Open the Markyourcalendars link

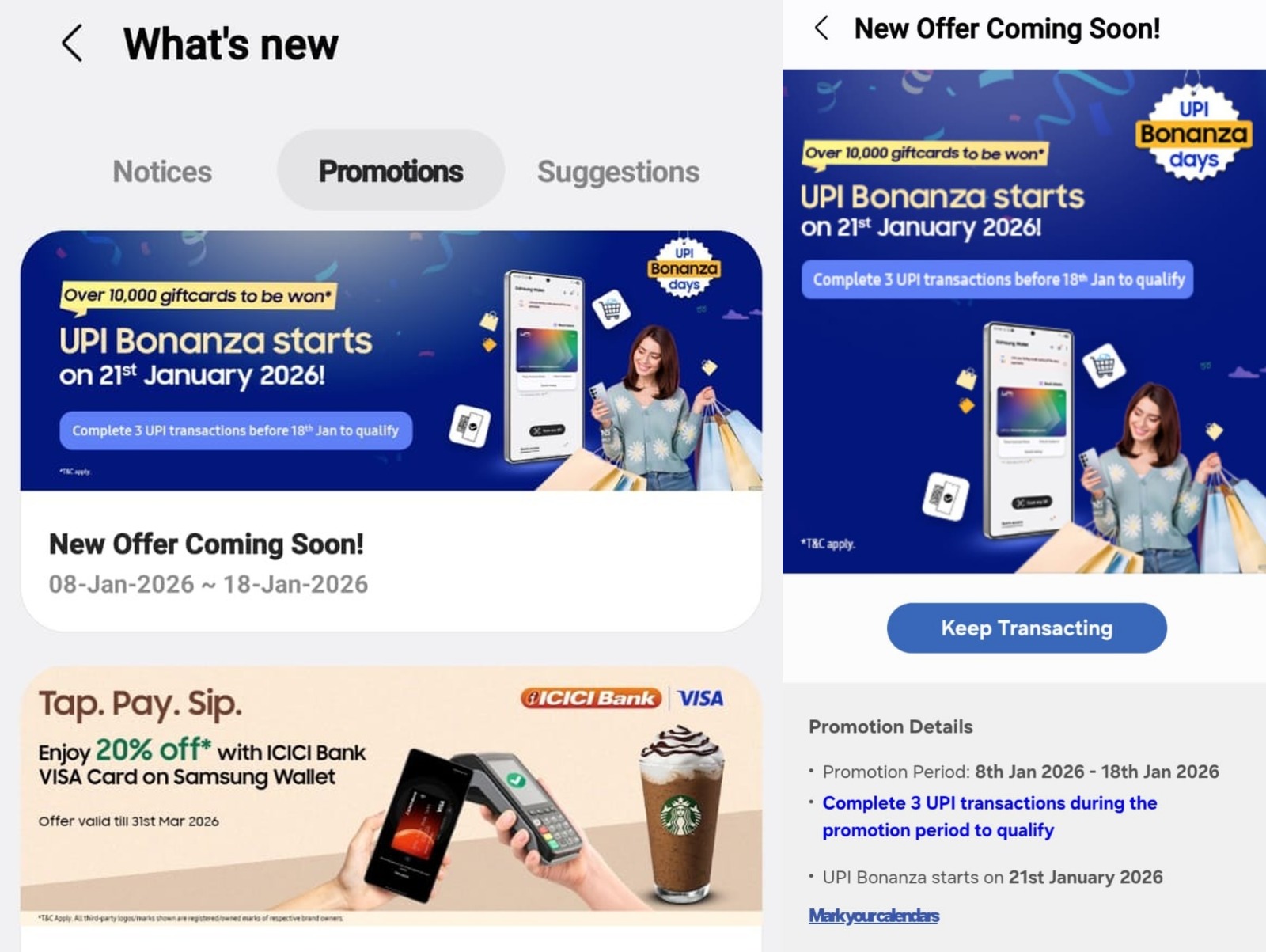(x=874, y=916)
